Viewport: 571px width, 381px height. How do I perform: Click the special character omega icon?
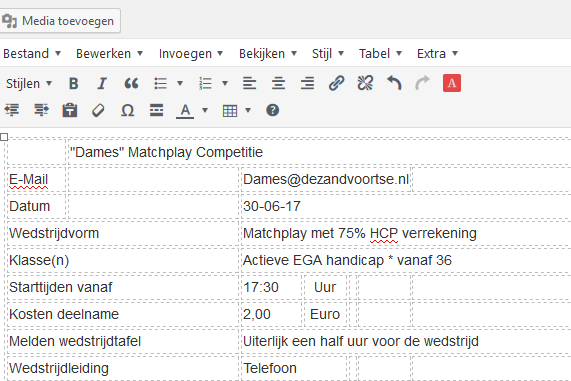point(127,110)
